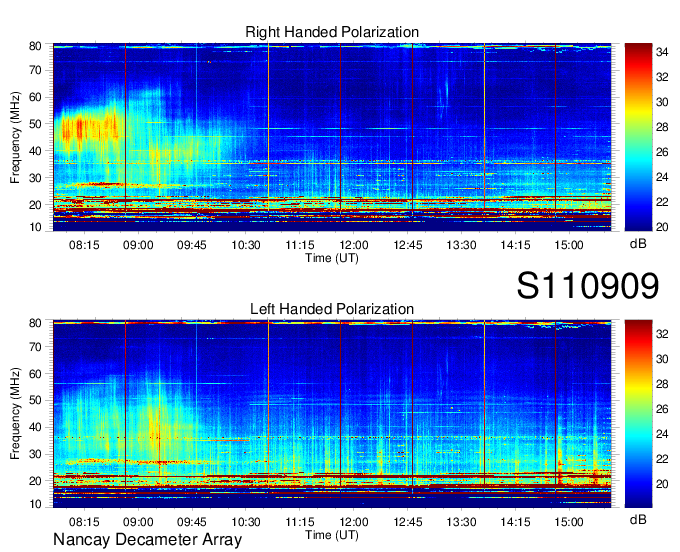Click the Right Handed Polarization plot title

coord(332,32)
